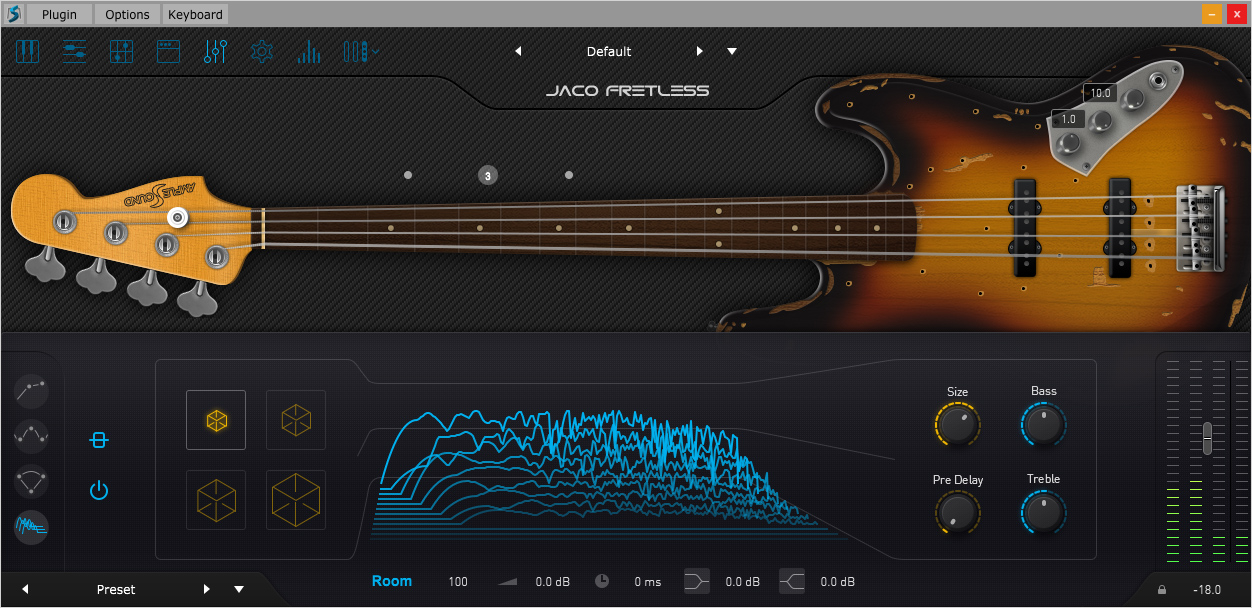Click the reverb waveform display
The image size is (1252, 608).
click(610, 473)
